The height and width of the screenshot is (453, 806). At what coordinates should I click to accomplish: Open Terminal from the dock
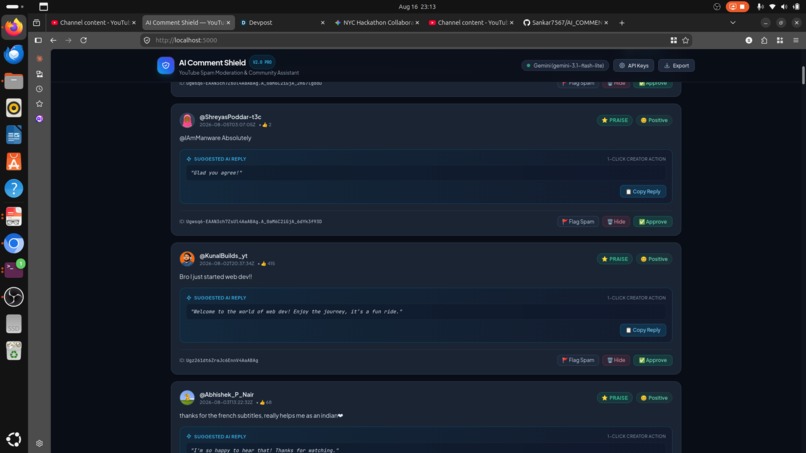click(x=14, y=270)
